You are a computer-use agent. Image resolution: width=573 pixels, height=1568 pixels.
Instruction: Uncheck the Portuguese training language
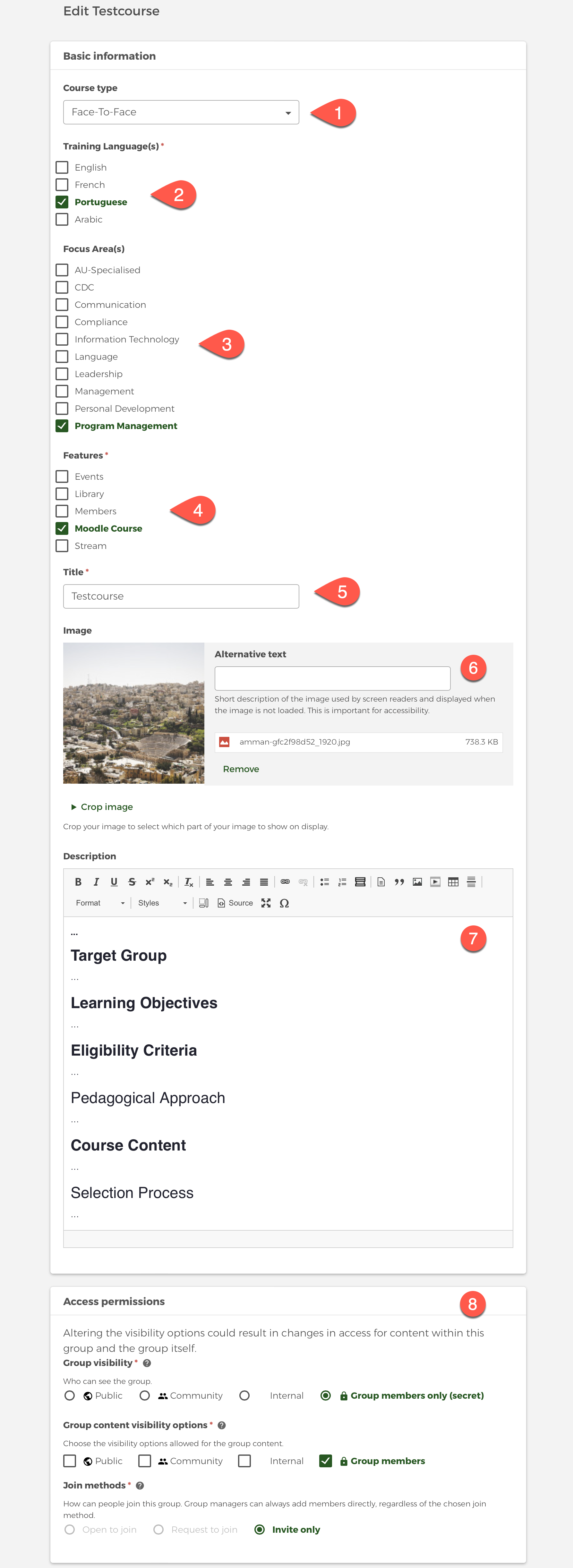(62, 202)
